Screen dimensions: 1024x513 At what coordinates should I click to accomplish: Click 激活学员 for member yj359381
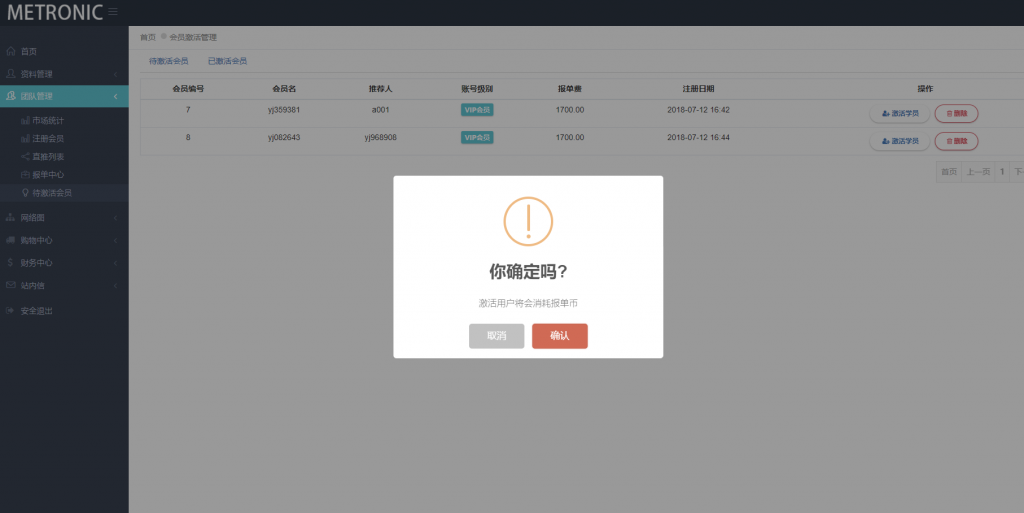tap(900, 114)
